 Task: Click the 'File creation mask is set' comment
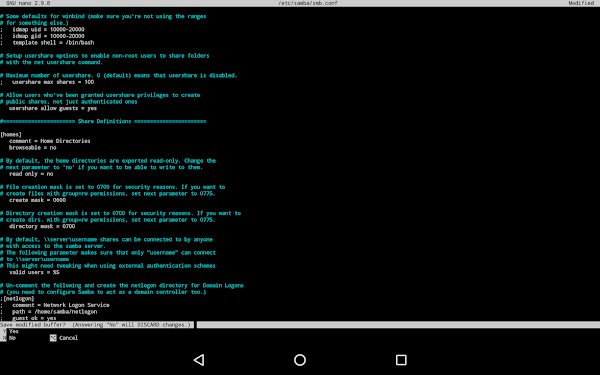point(113,187)
